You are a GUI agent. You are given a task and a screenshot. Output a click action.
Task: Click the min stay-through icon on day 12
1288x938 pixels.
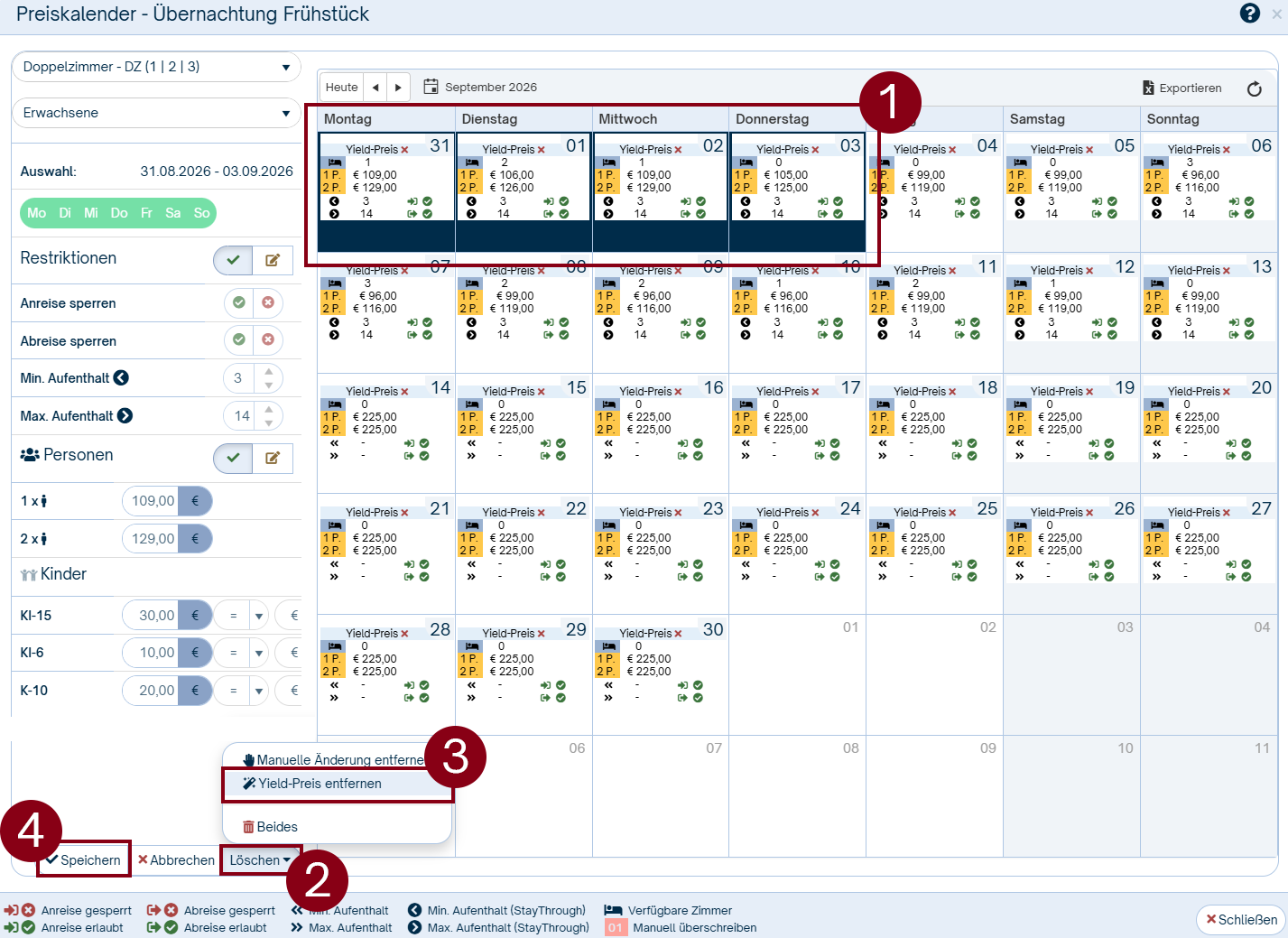(1019, 322)
